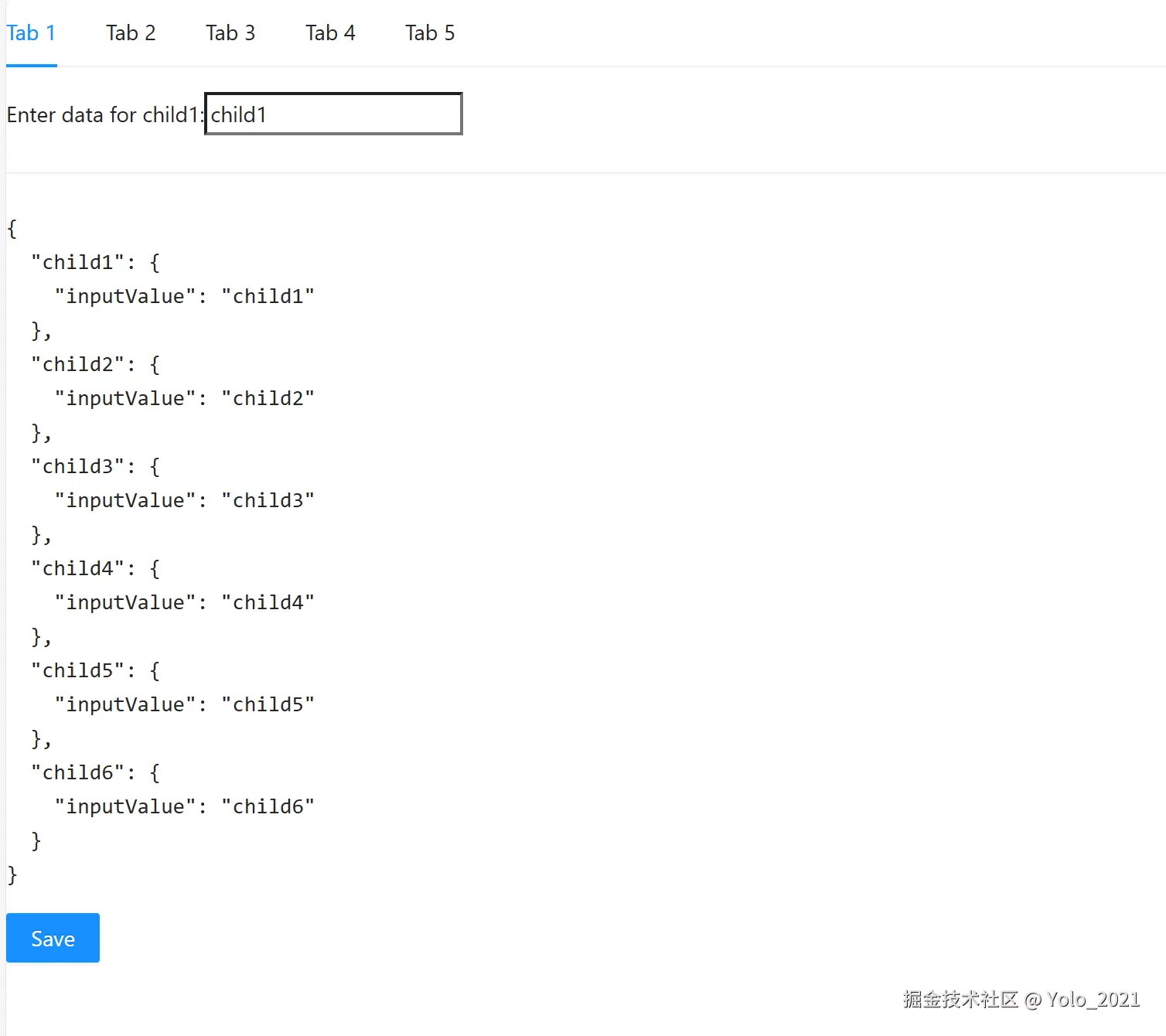The width and height of the screenshot is (1166, 1036).
Task: Click the inputValue "child1" JSON line
Action: click(x=184, y=297)
